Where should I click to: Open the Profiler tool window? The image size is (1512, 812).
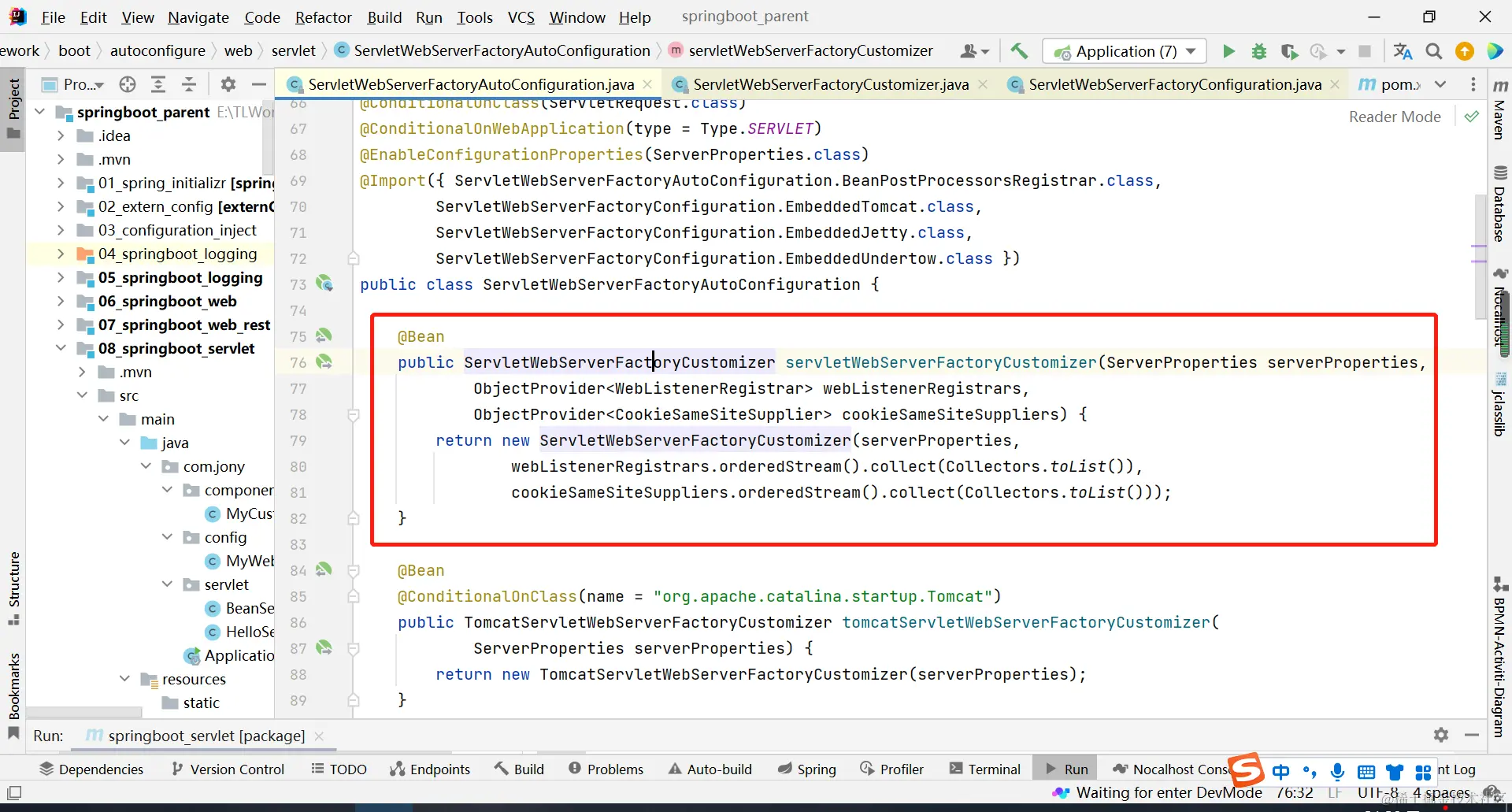coord(892,769)
